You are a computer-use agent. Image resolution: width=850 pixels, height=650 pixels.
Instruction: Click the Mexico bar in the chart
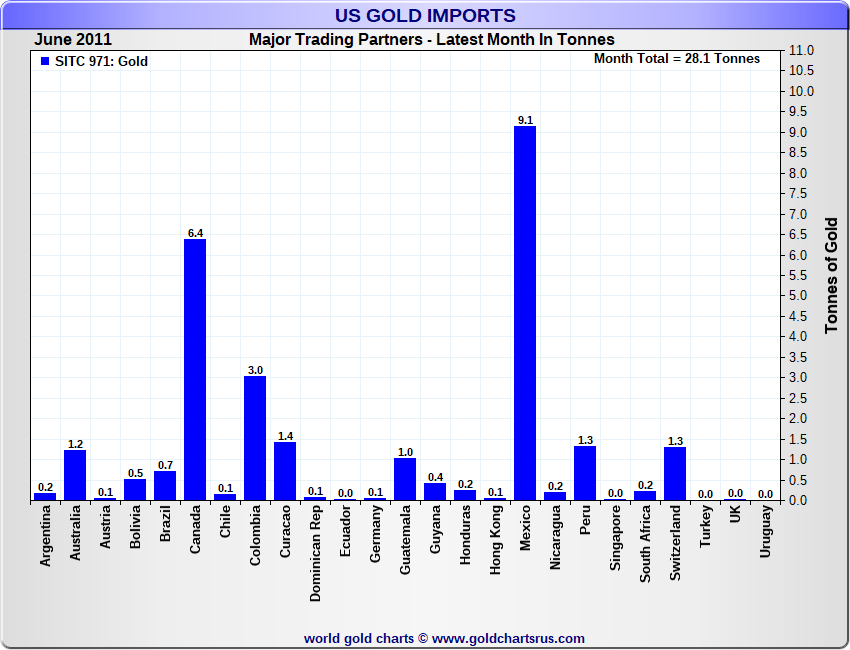pos(525,313)
